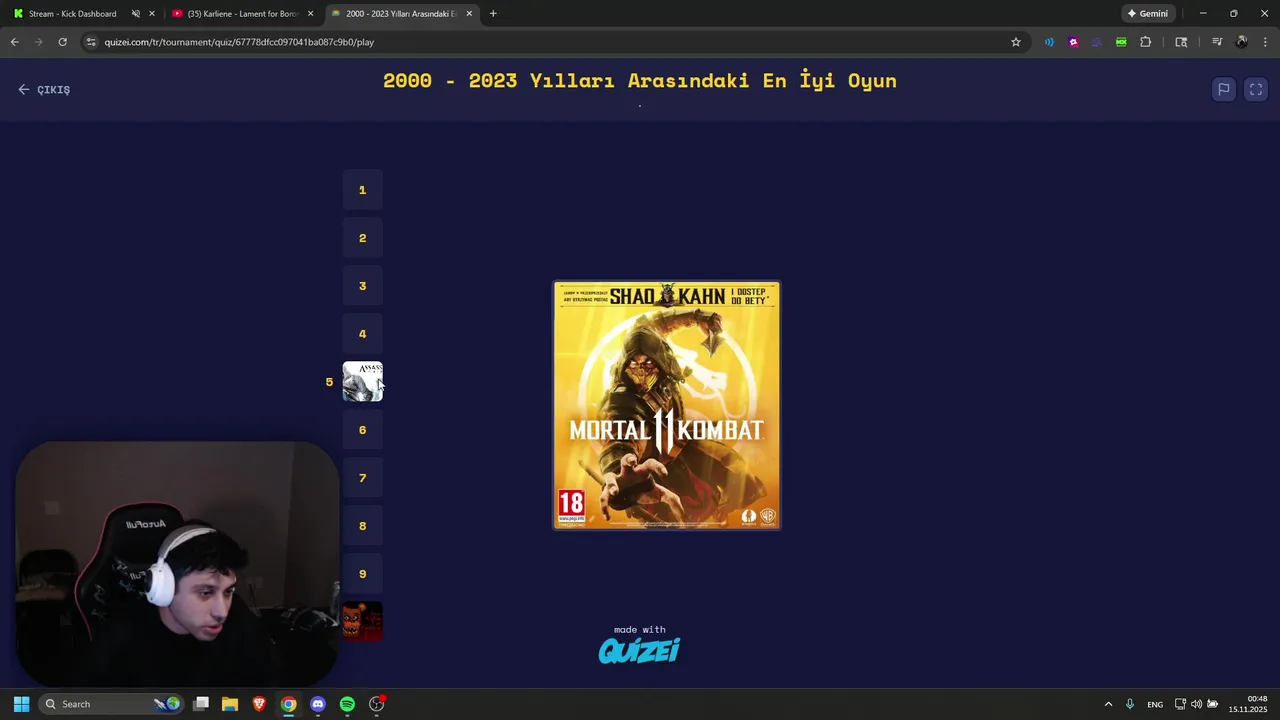The height and width of the screenshot is (720, 1280).
Task: Click the pink-purple extension icon
Action: click(x=1073, y=42)
